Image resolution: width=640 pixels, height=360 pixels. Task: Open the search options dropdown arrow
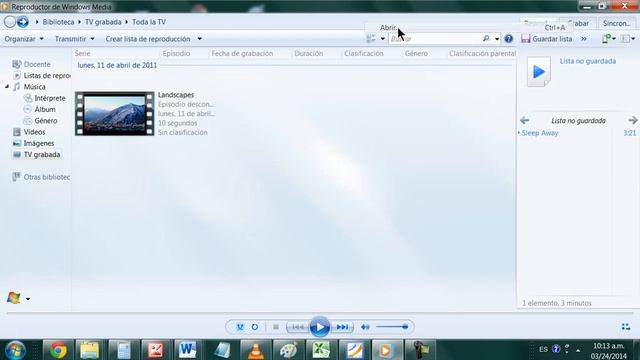pyautogui.click(x=497, y=39)
